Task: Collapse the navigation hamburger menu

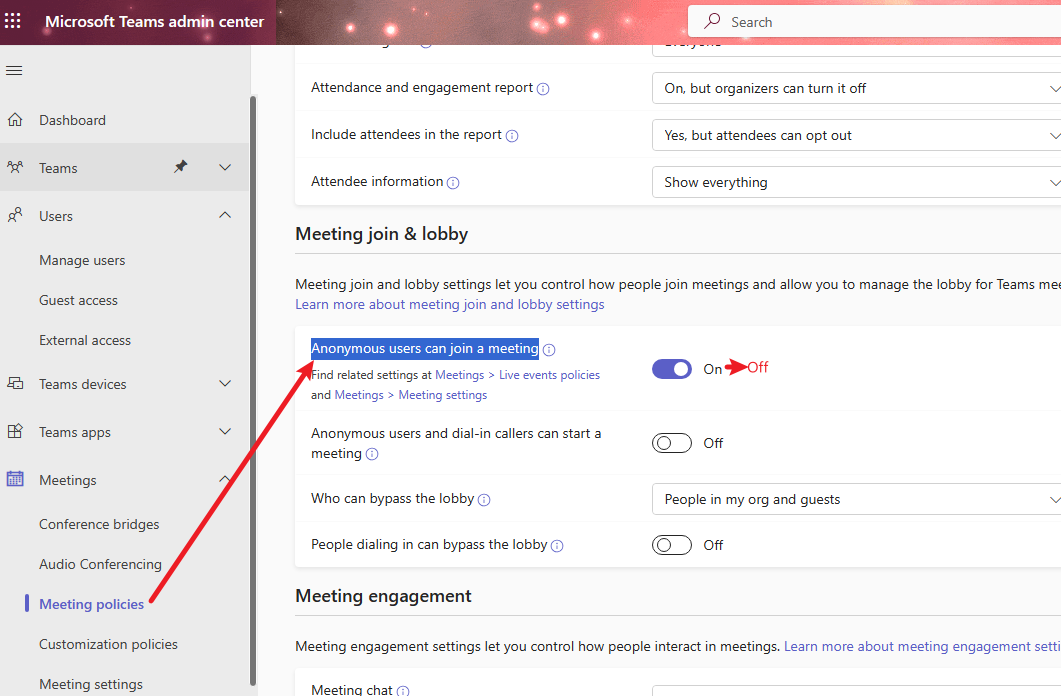Action: pyautogui.click(x=14, y=70)
